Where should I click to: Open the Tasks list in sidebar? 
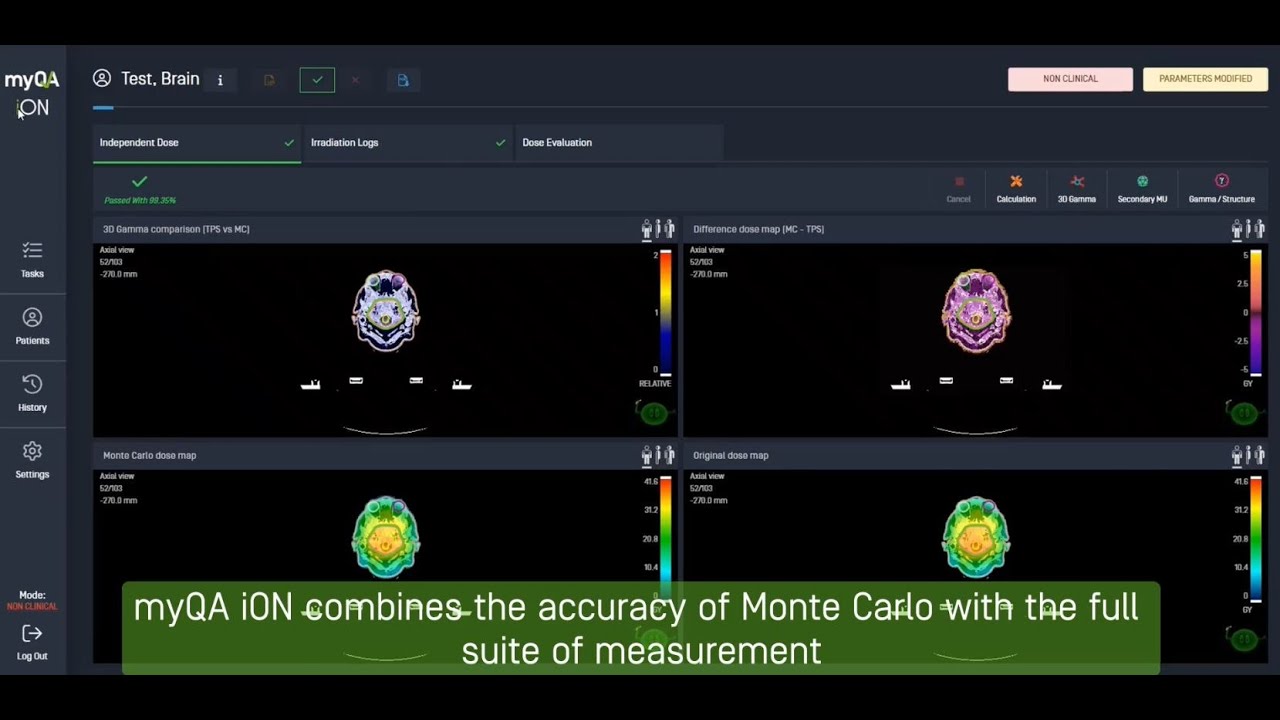[32, 259]
